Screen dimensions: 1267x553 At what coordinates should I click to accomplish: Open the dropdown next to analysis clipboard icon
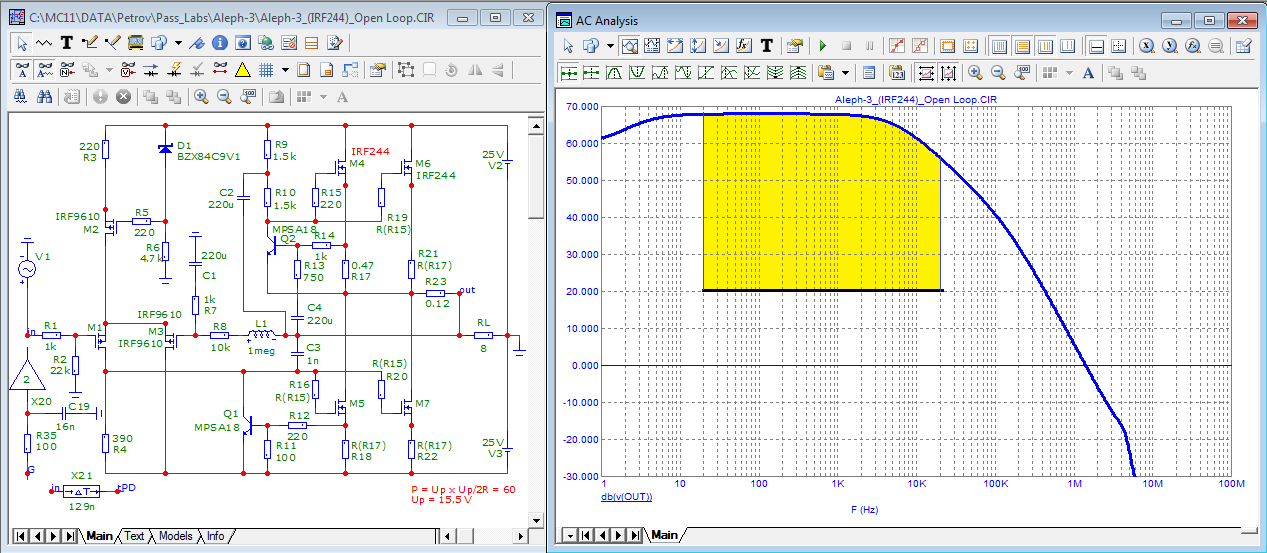point(846,72)
